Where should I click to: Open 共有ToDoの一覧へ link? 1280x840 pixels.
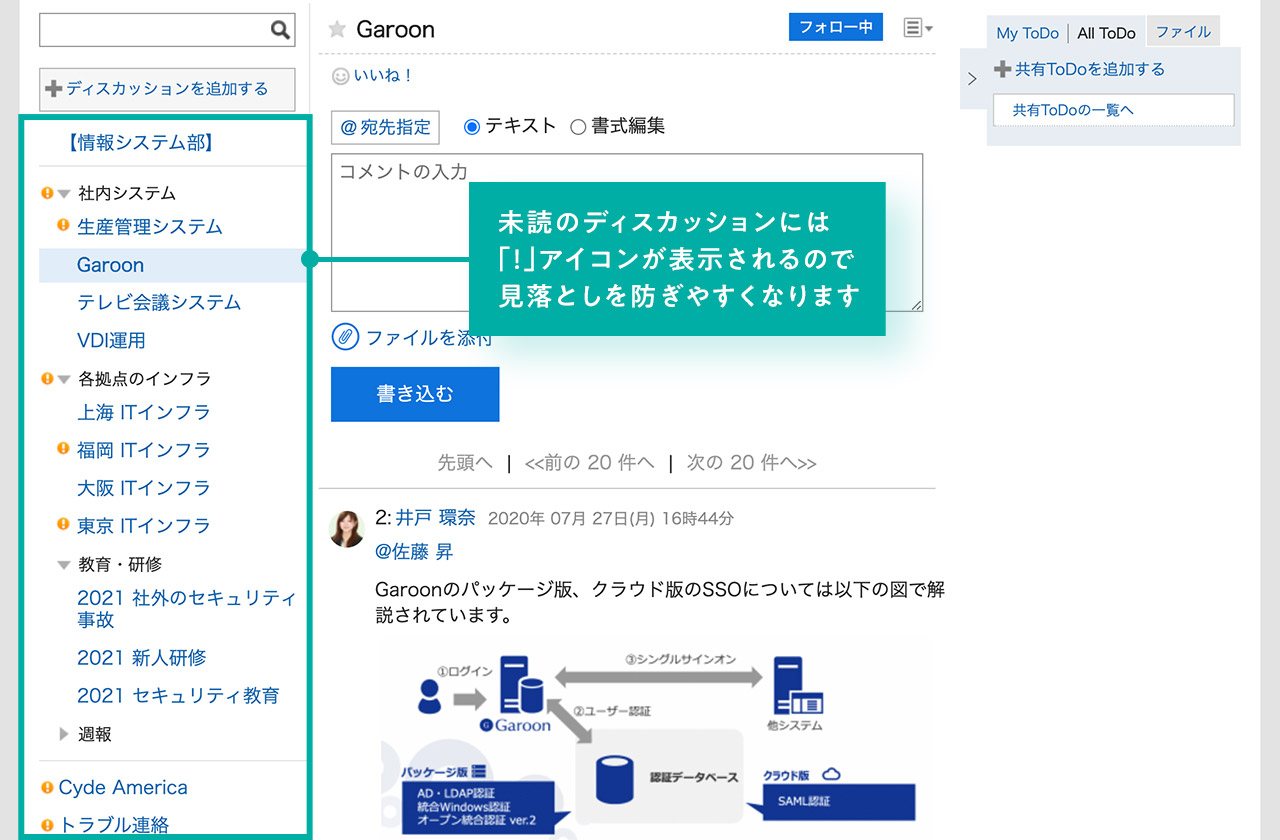pyautogui.click(x=1073, y=110)
